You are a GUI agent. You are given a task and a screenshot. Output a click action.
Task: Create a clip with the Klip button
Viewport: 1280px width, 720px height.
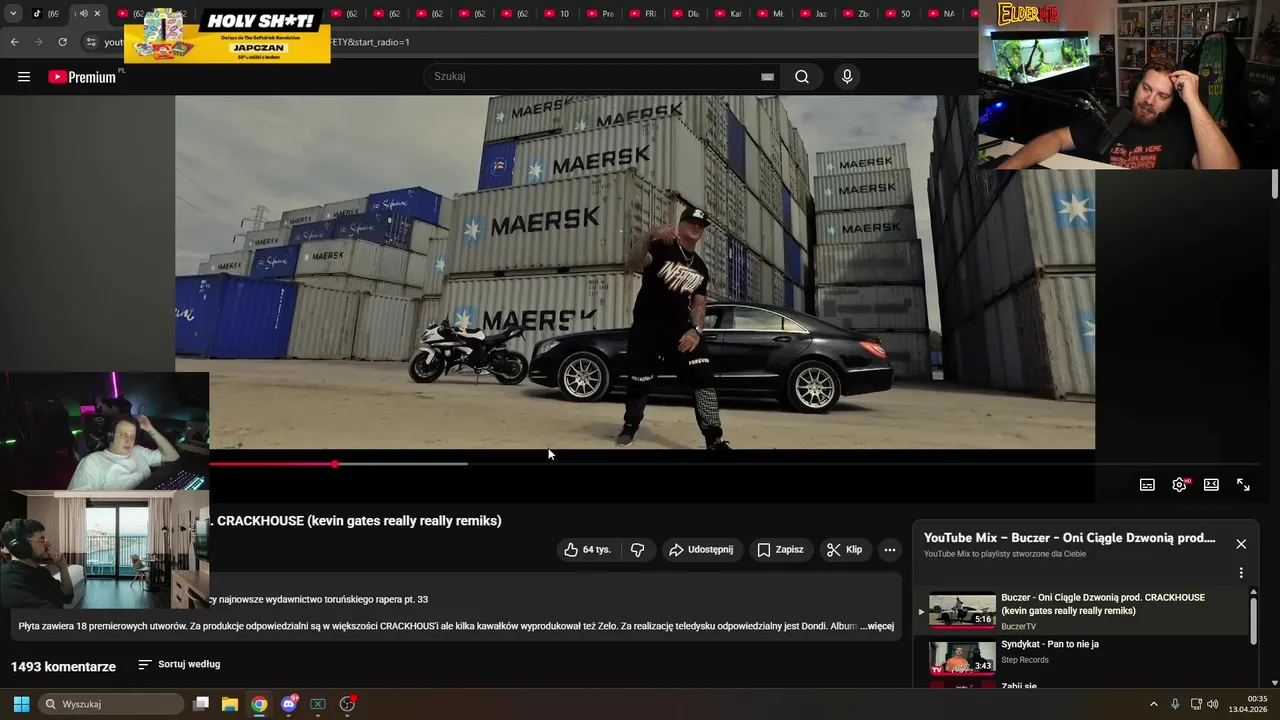click(844, 550)
